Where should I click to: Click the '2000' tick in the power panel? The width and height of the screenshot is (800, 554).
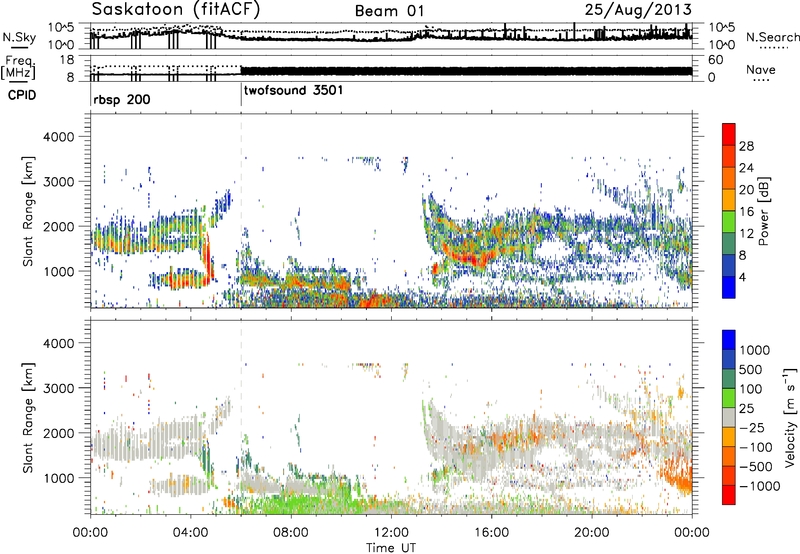pyautogui.click(x=58, y=226)
